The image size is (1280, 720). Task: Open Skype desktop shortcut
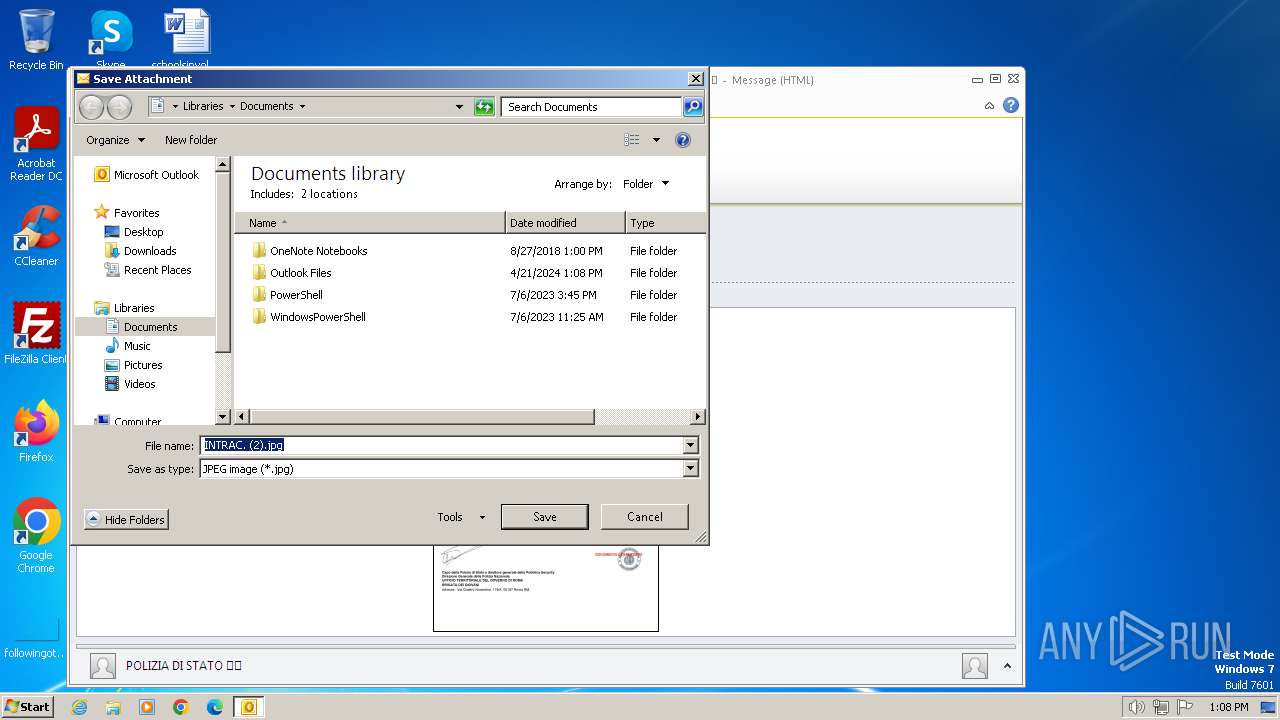[110, 38]
